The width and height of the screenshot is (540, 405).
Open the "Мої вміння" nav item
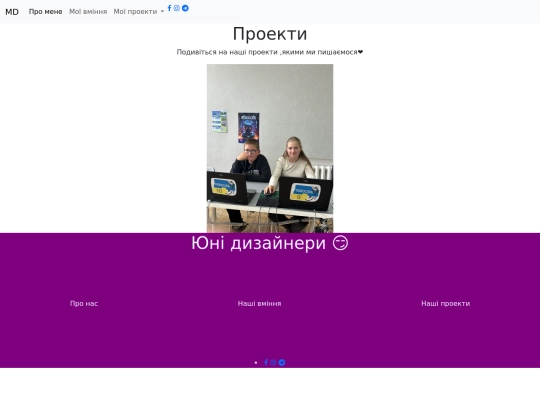[88, 12]
